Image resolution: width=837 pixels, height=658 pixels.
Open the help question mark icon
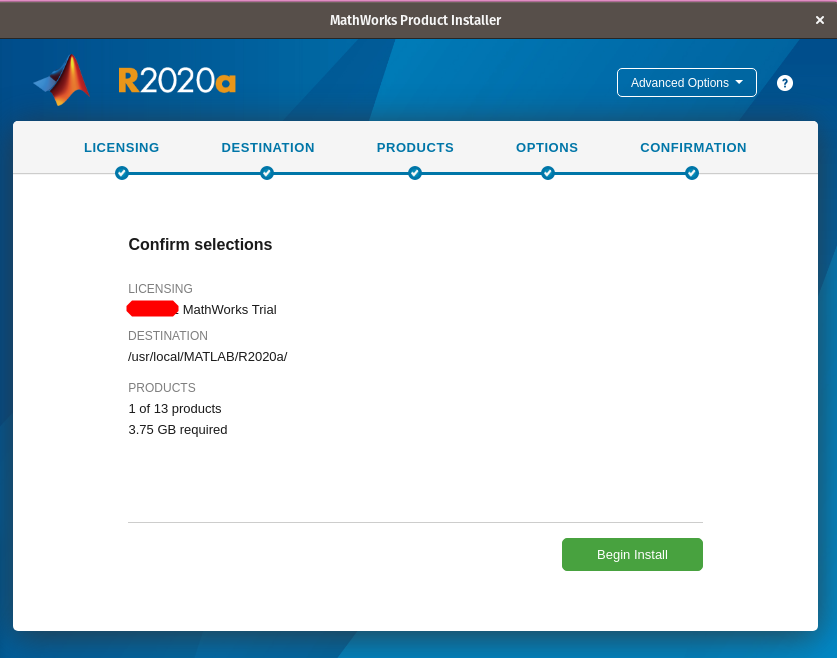pyautogui.click(x=785, y=83)
